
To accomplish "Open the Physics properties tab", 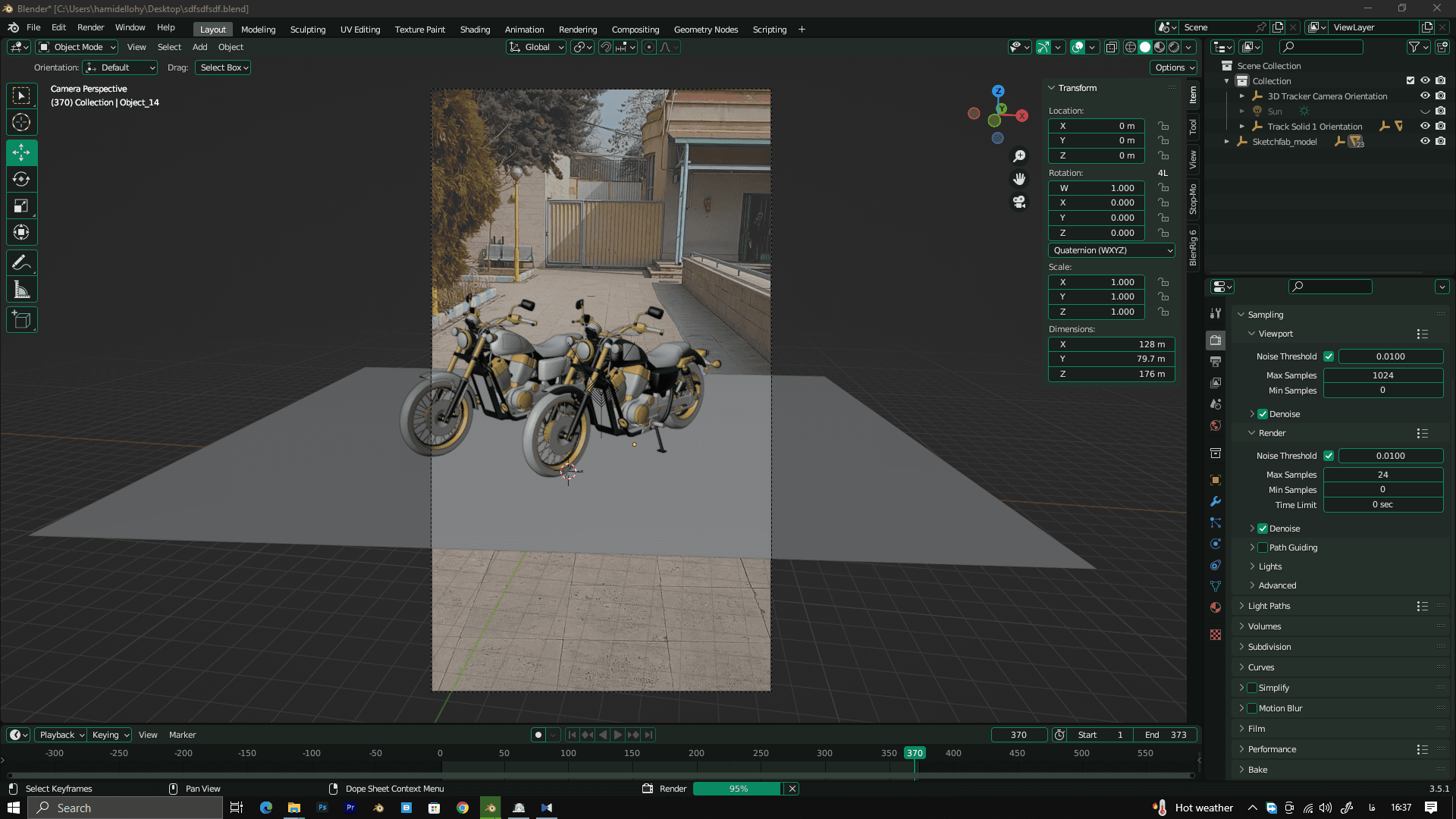I will (x=1216, y=544).
